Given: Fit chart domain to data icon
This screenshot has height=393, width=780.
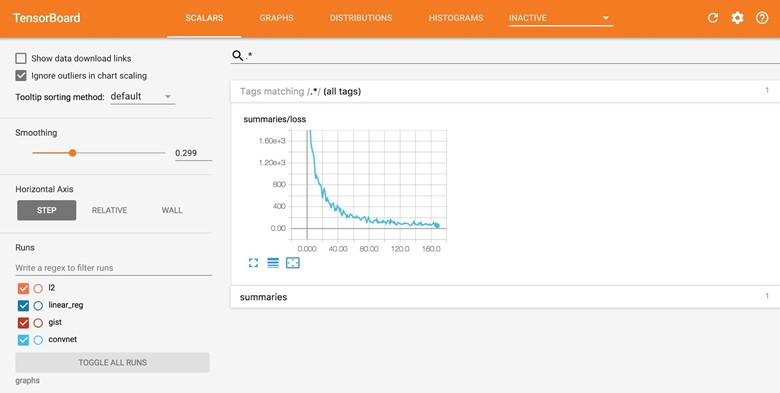Looking at the screenshot, I should 292,263.
